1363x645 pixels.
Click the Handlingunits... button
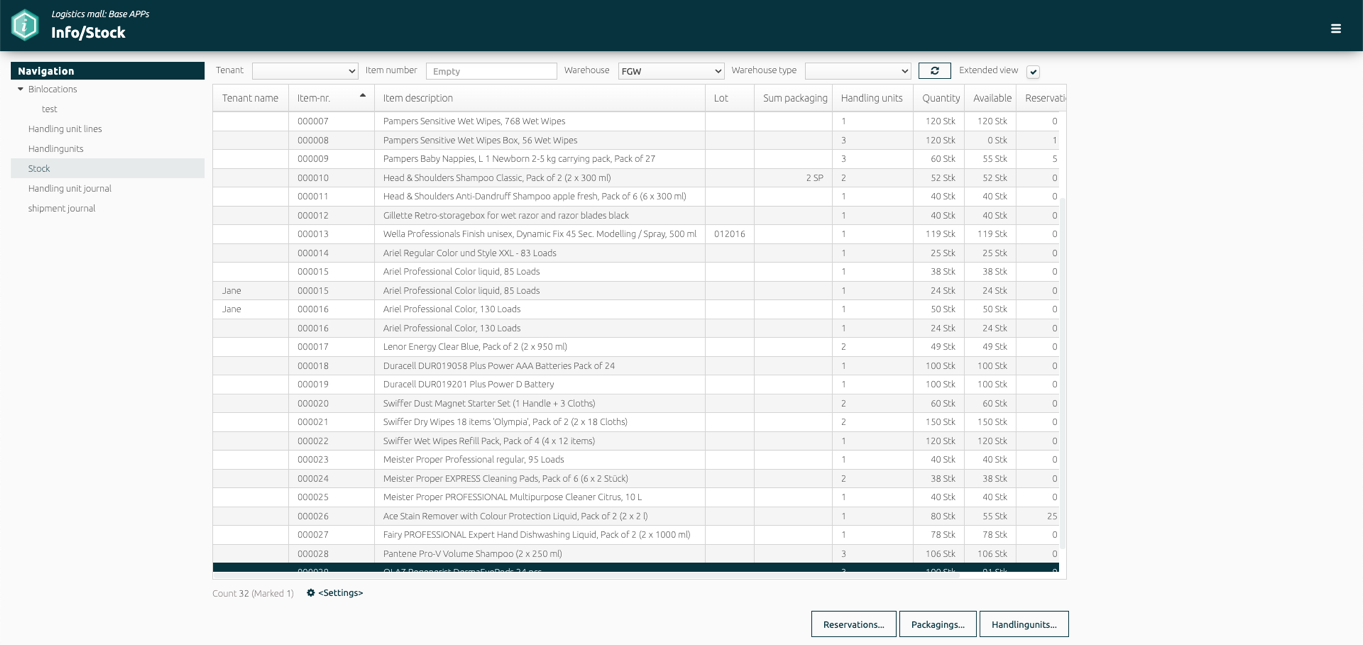pos(1024,624)
